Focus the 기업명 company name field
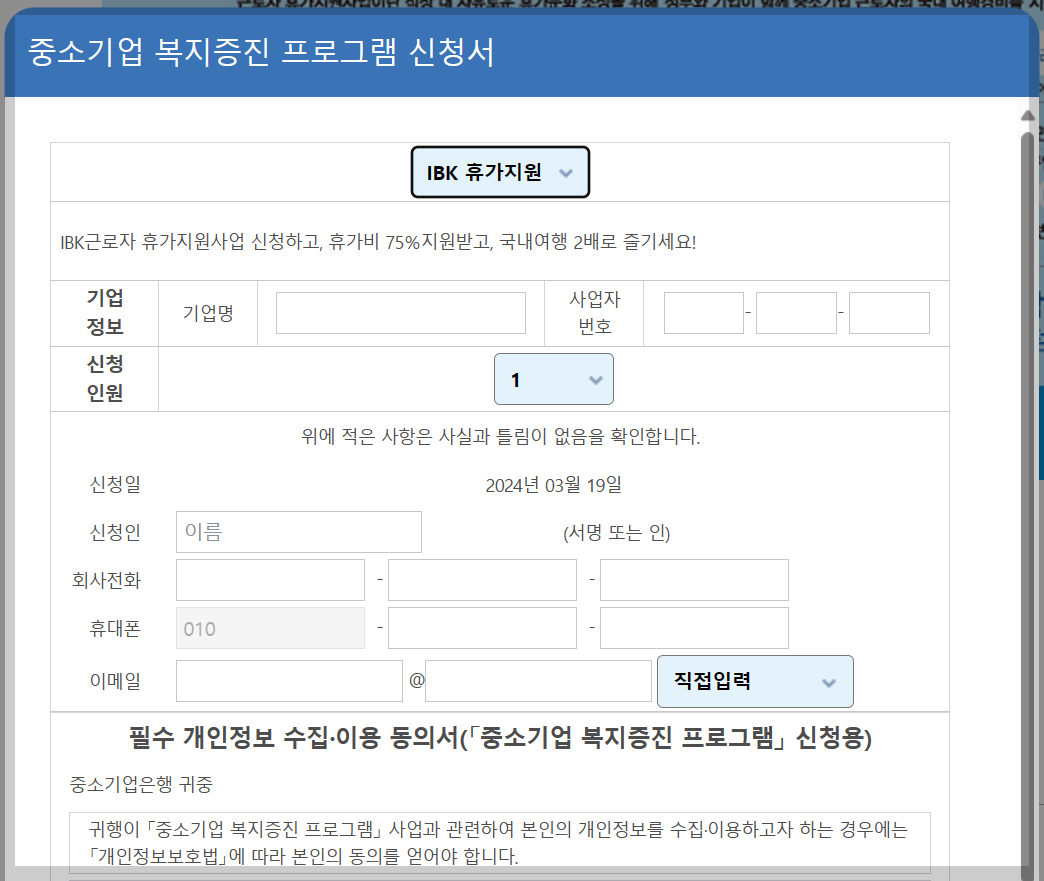Viewport: 1044px width, 881px height. coord(401,313)
